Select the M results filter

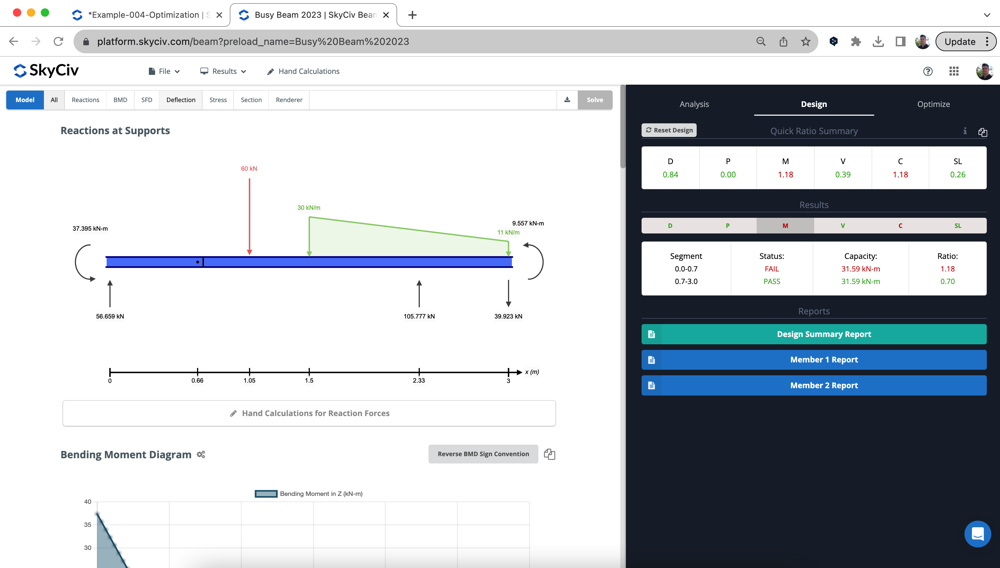[x=785, y=226]
